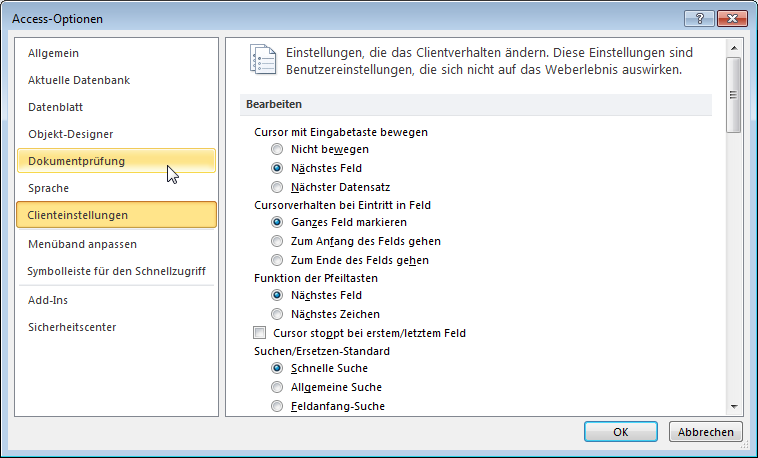Screen dimensions: 758x458
Task: Select 'Nächstes Zeichen' arrow key option
Action: click(278, 314)
